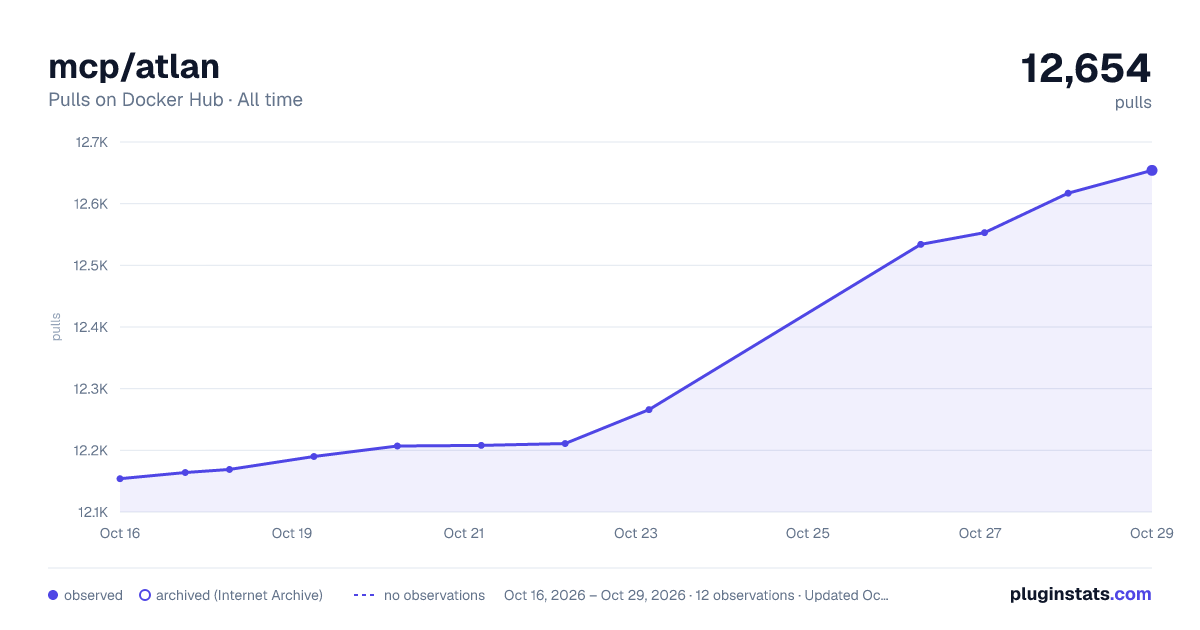Click the Oct 25 x-axis label
The image size is (1200, 630).
tap(808, 533)
